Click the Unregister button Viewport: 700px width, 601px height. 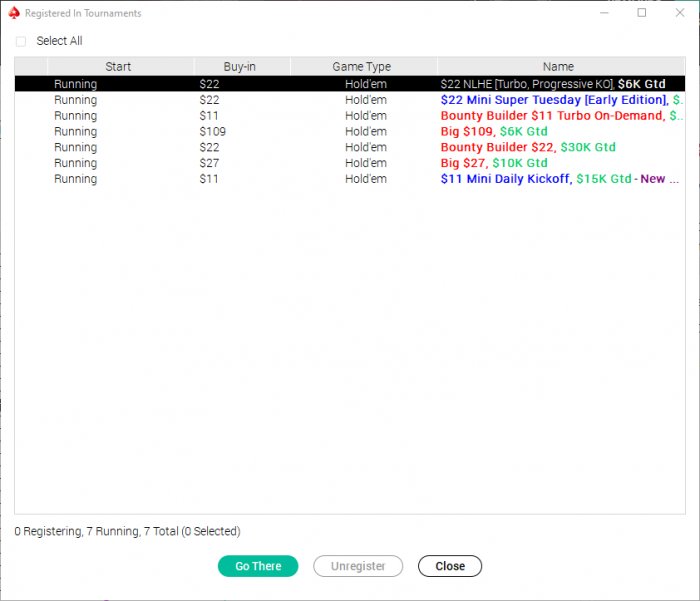pos(358,566)
